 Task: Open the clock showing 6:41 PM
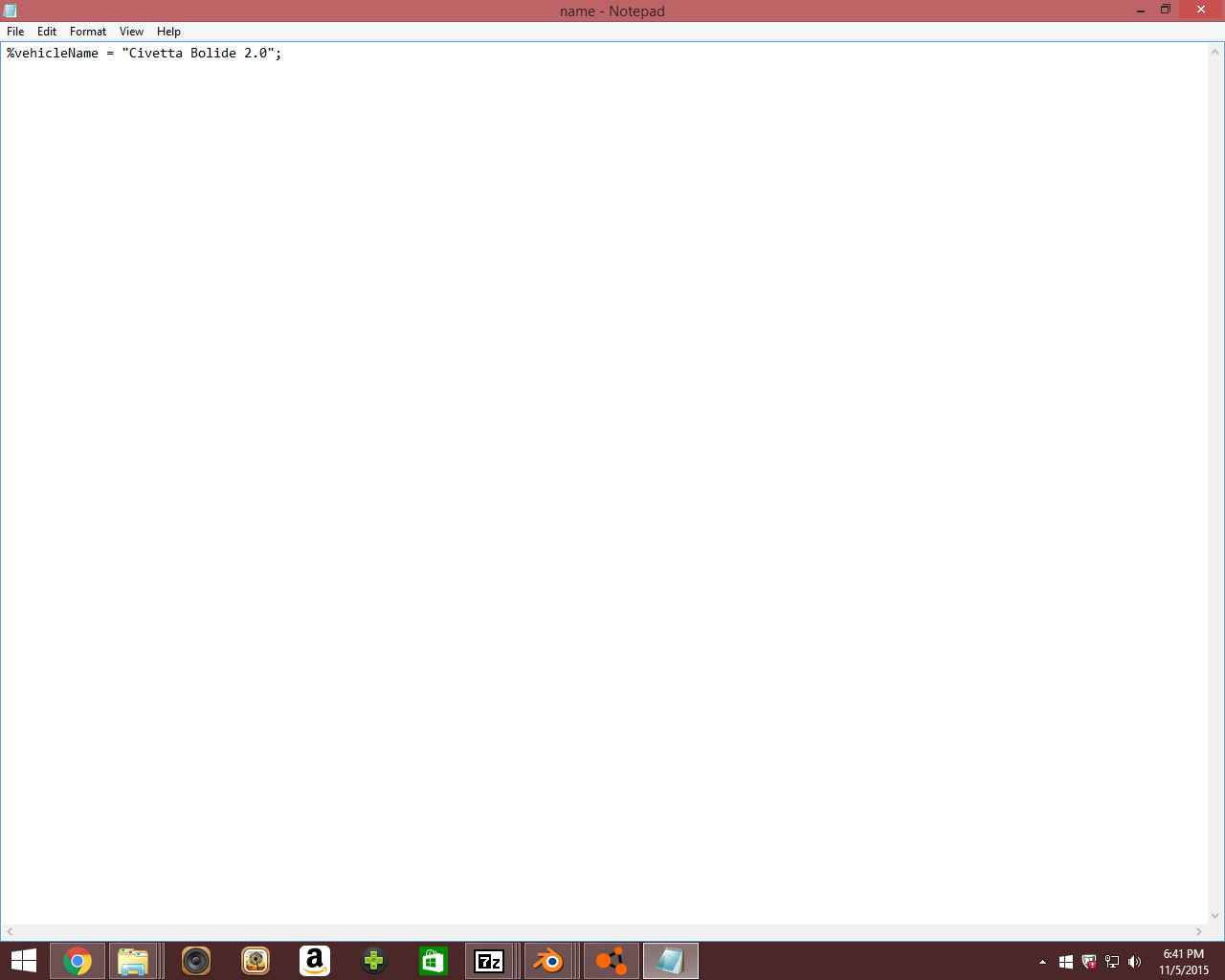[x=1184, y=962]
